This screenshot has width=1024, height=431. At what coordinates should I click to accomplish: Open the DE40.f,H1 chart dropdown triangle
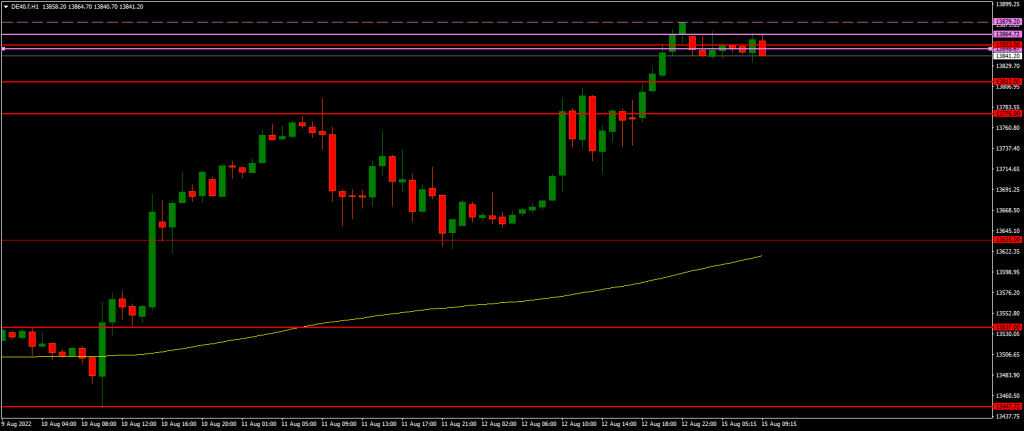pyautogui.click(x=5, y=6)
